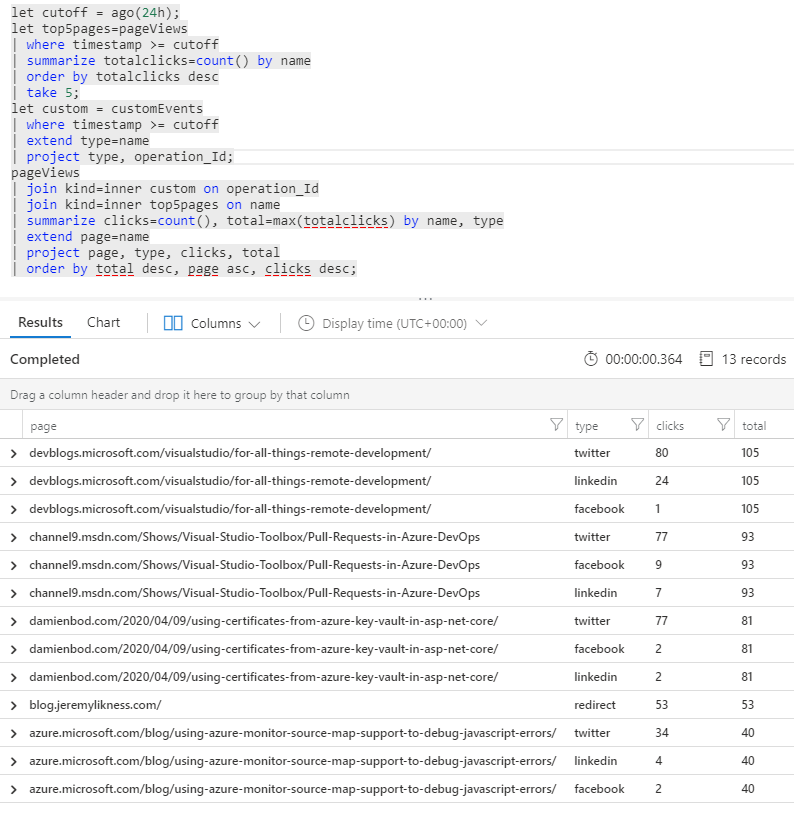Expand the azure.microsoft.com linkedin row
794x814 pixels.
tap(14, 761)
